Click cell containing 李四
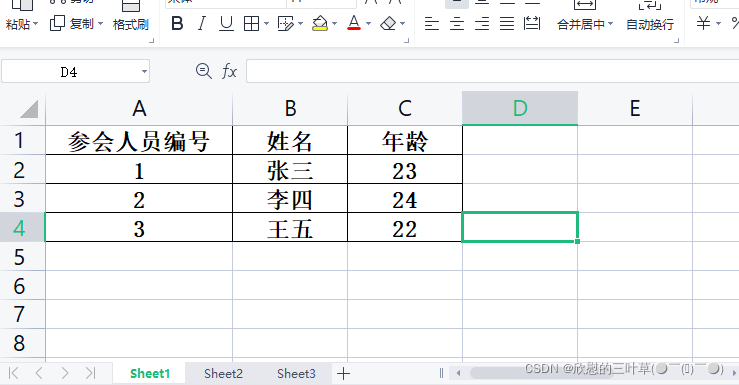 click(290, 199)
